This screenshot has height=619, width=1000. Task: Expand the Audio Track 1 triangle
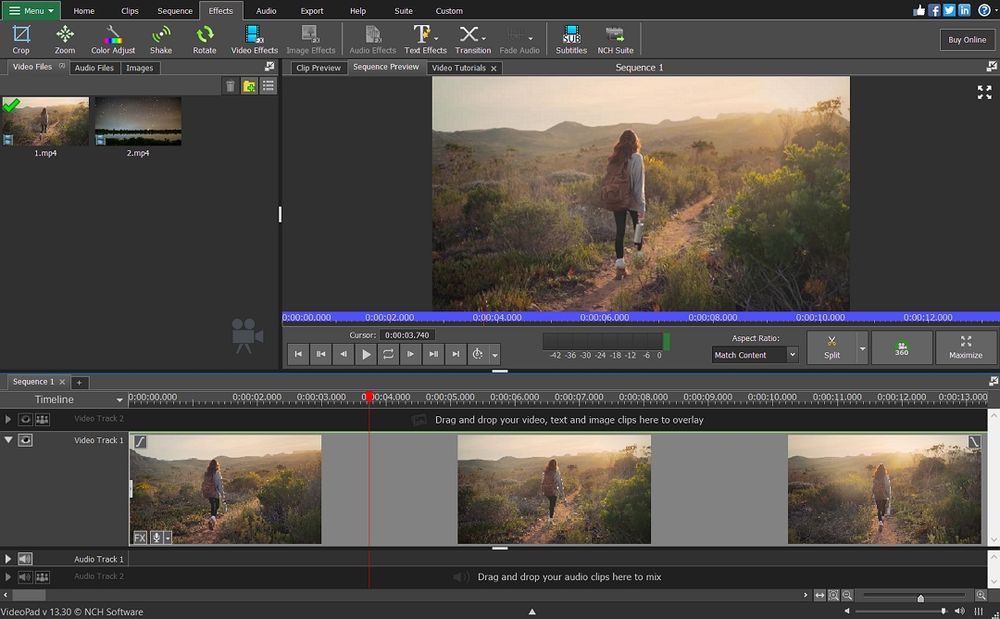(8, 559)
